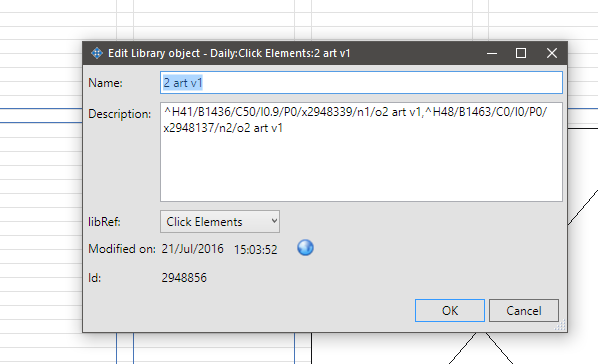The image size is (598, 364).
Task: Open the libRef Click Elements combo box
Action: 220,221
